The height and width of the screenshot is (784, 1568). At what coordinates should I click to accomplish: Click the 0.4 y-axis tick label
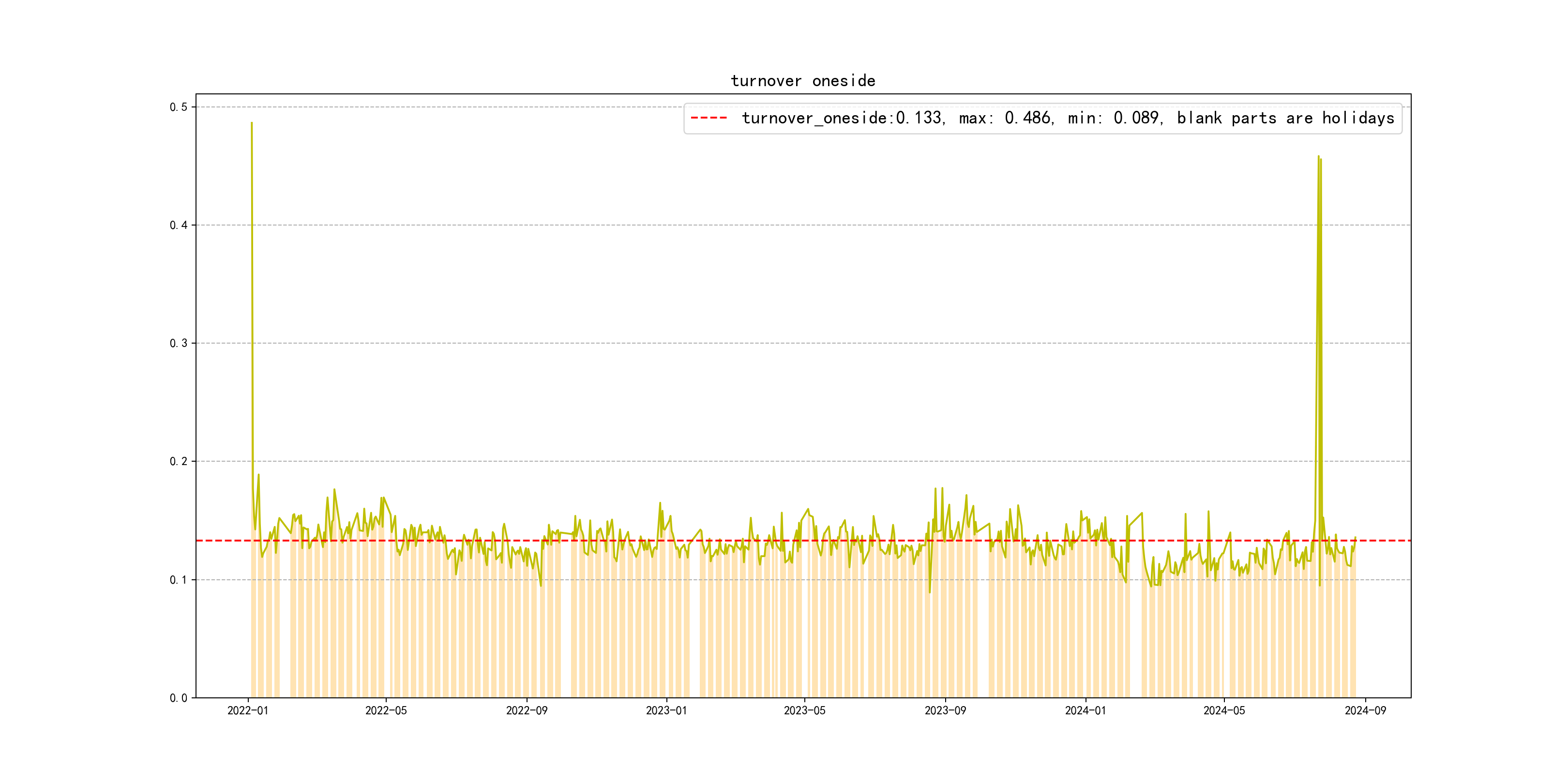click(x=179, y=225)
